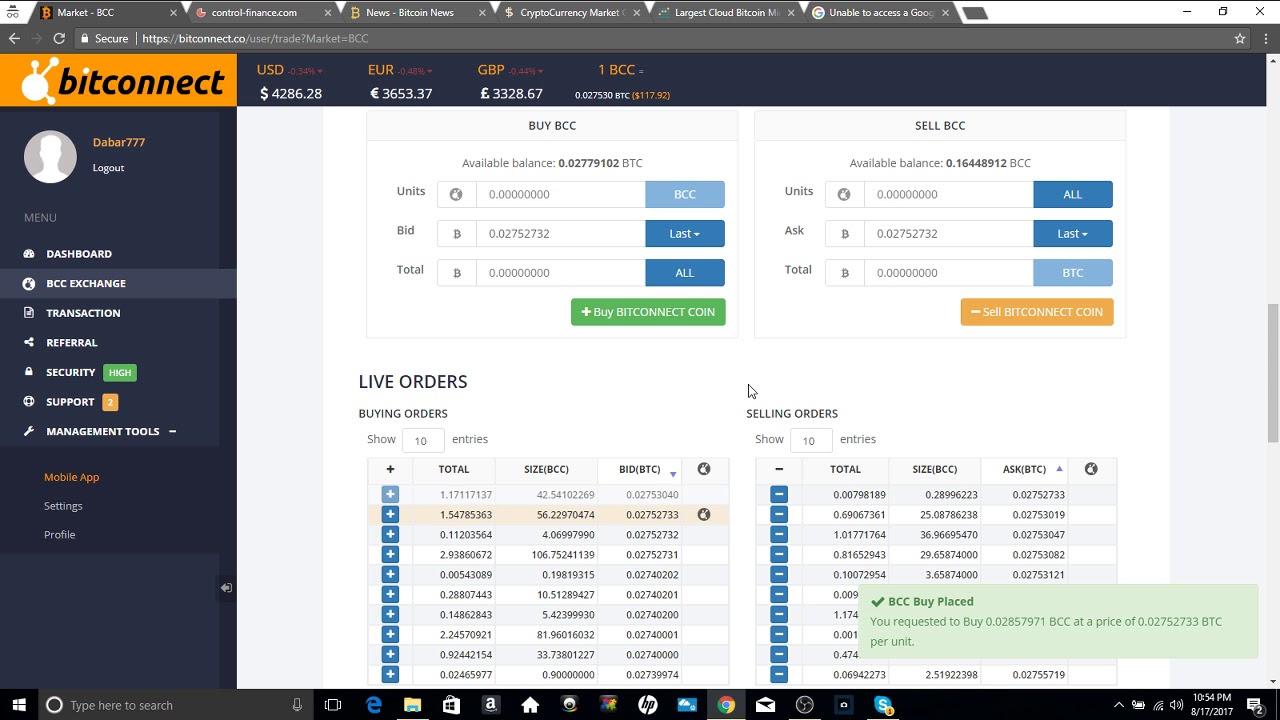Click the Sell BITCONNECT COIN button

(x=1036, y=312)
